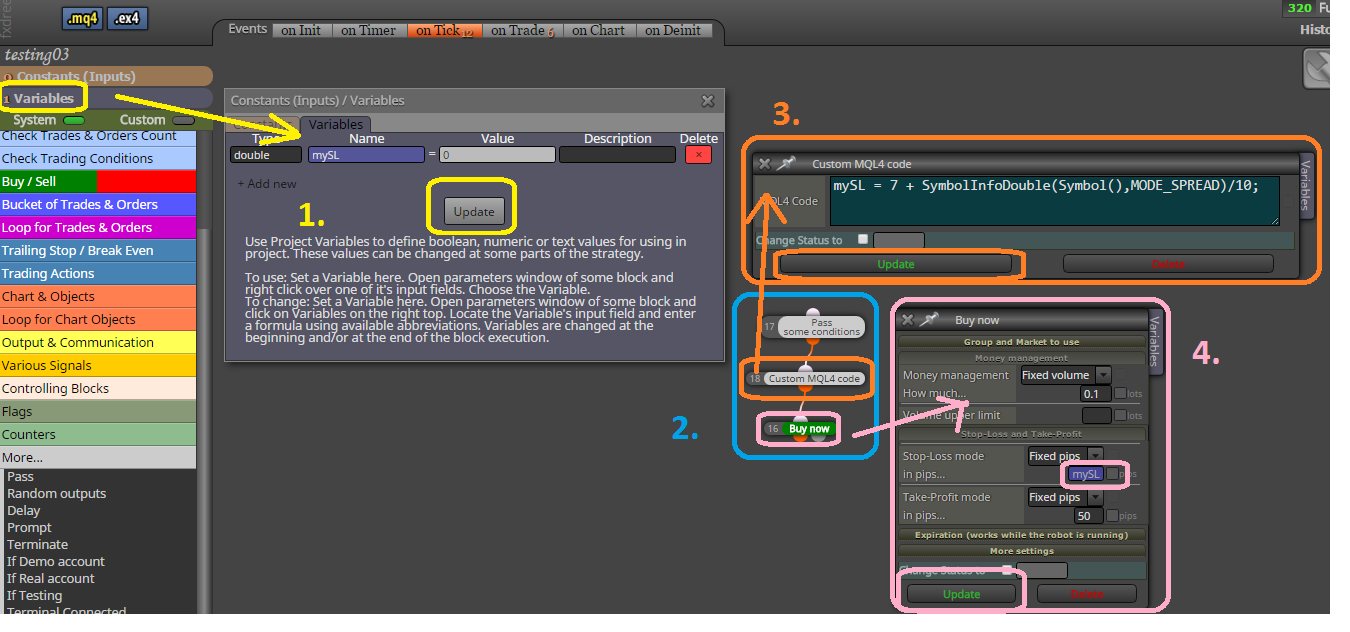Open Variables in the sidebar
This screenshot has width=1350, height=632.
click(x=106, y=98)
